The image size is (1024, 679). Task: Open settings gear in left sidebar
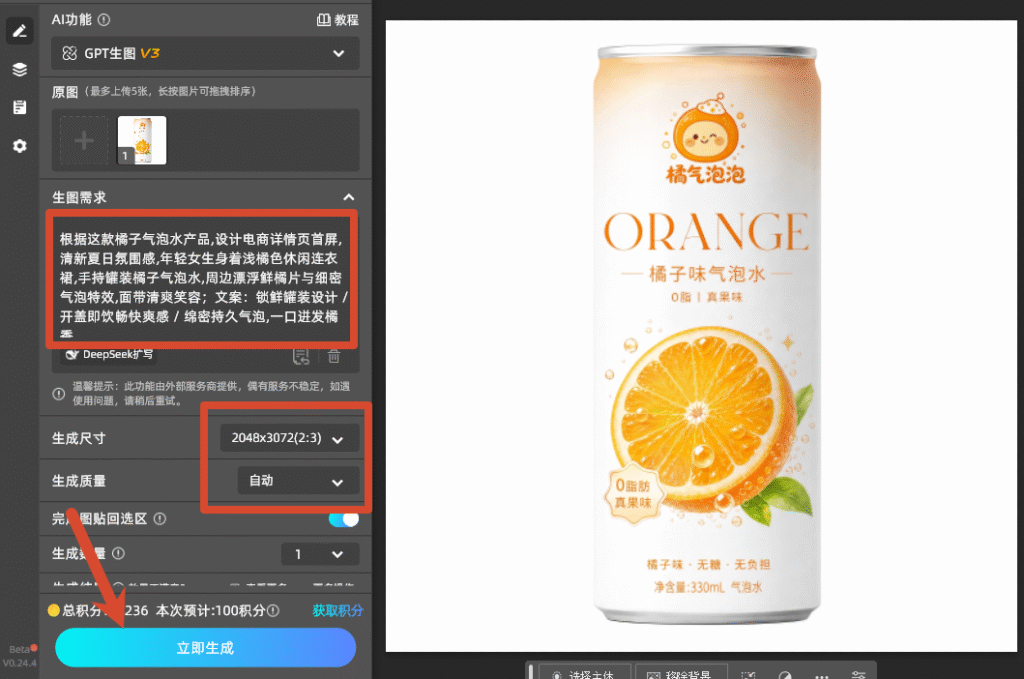click(20, 146)
